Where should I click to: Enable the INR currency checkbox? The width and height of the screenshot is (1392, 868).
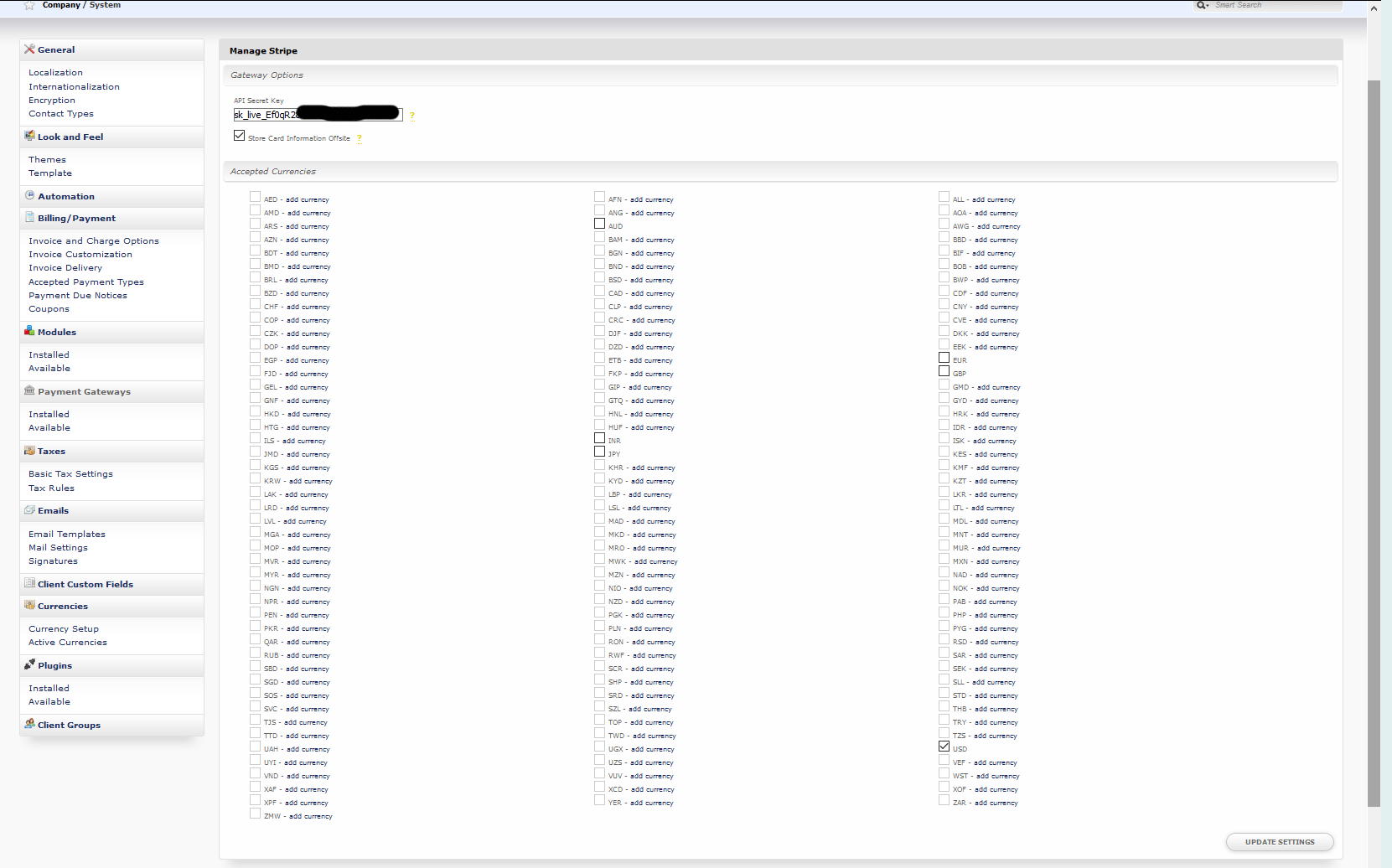pyautogui.click(x=599, y=437)
